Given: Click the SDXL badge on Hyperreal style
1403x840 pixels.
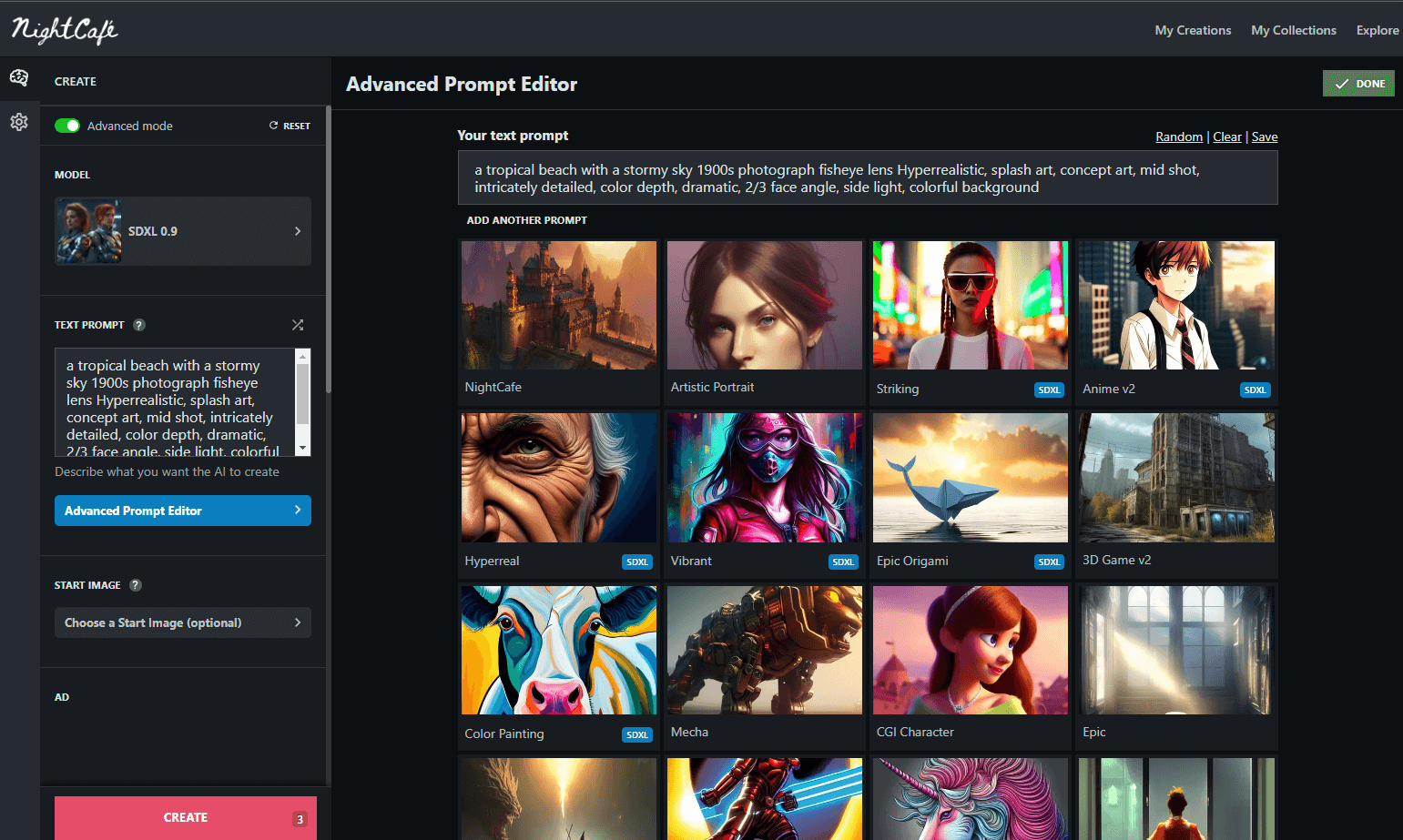Looking at the screenshot, I should coord(637,562).
